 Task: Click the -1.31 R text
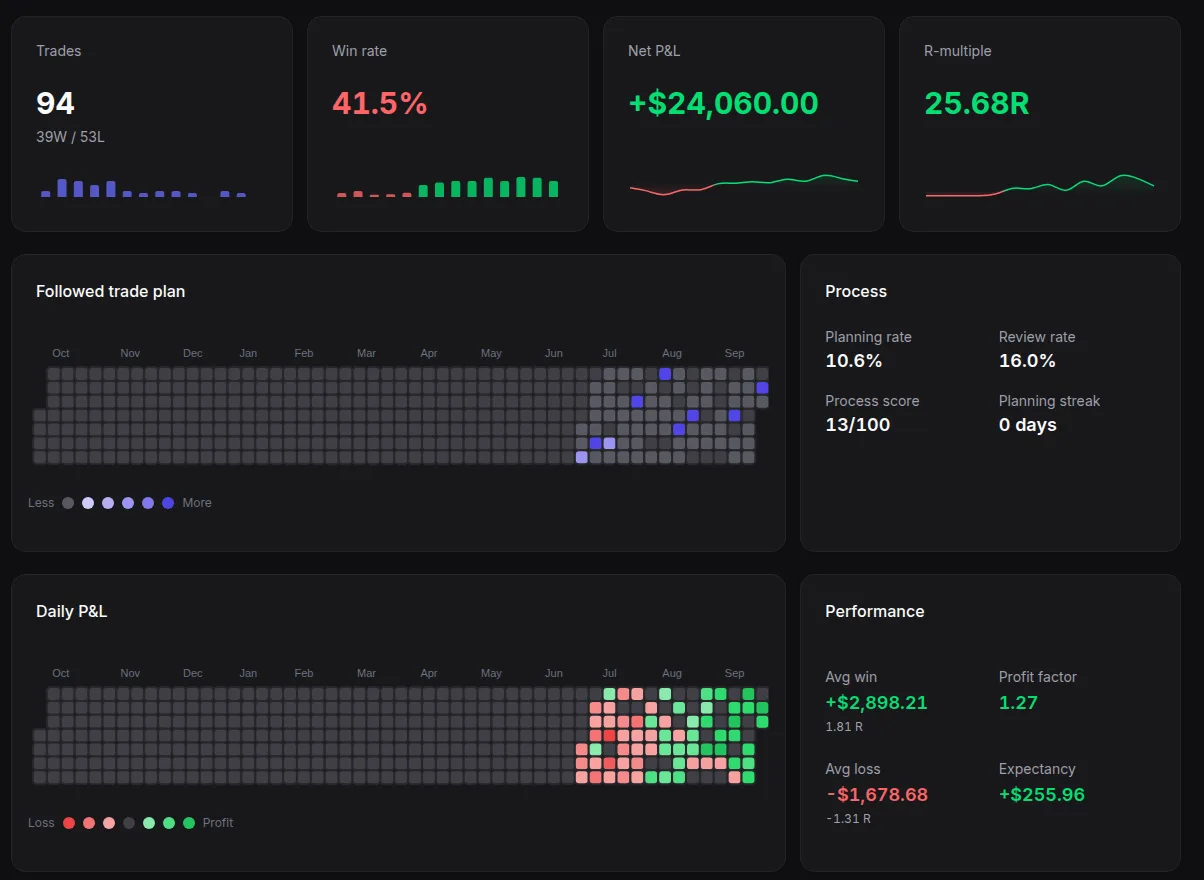point(848,819)
